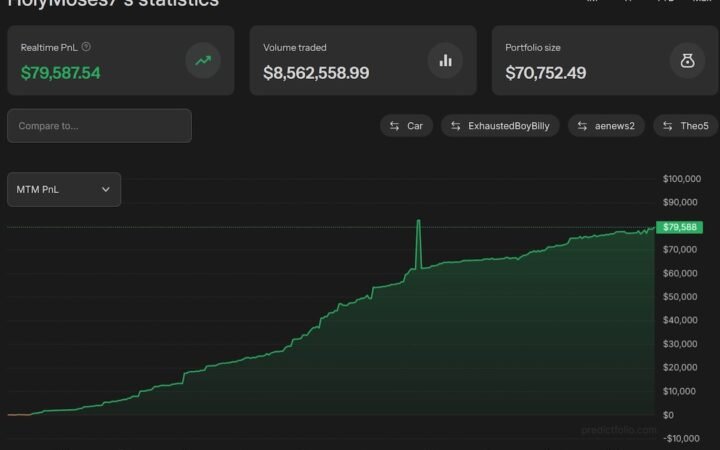
Task: Click the Realtime PnL help question-mark icon
Action: point(86,47)
